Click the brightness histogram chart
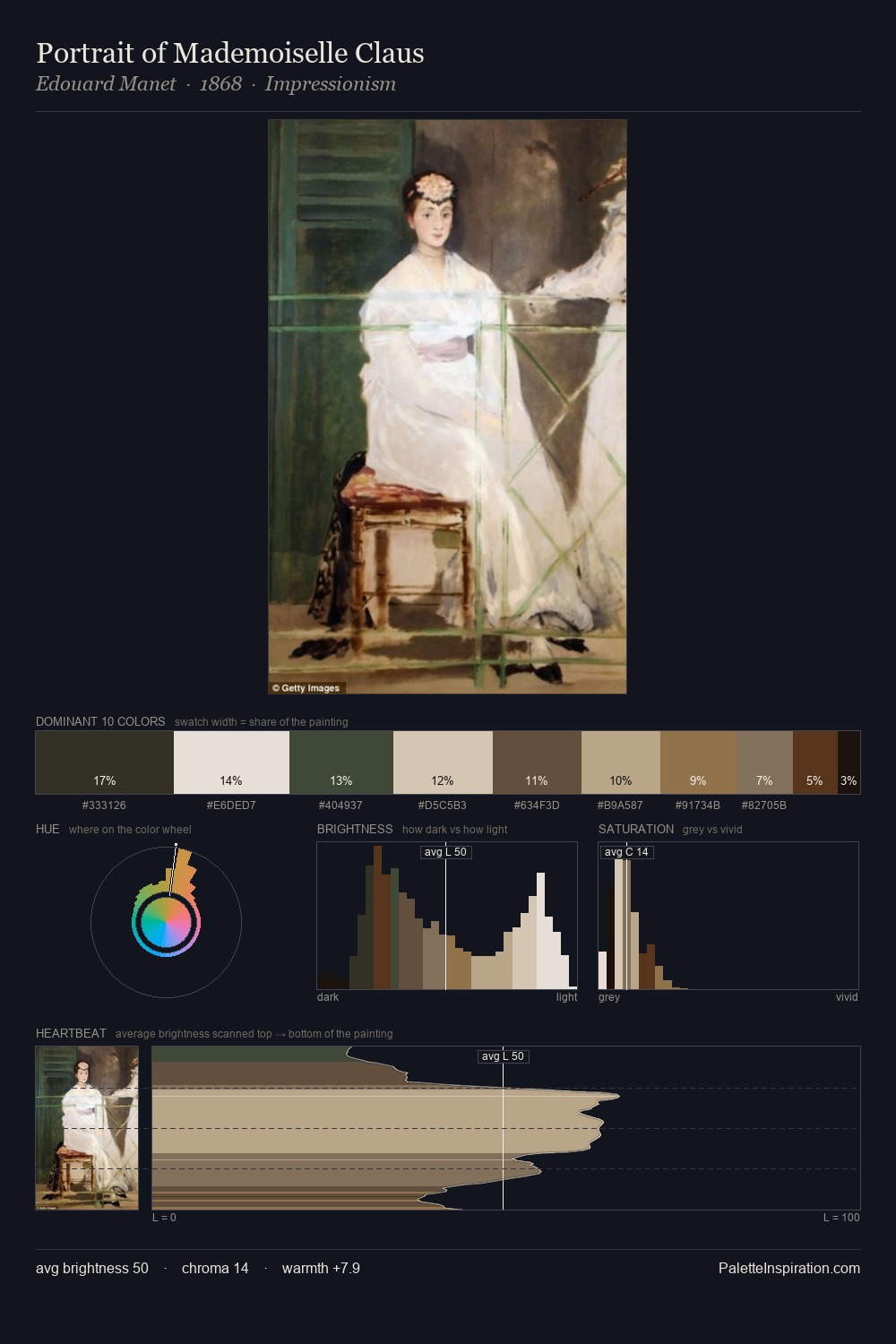896x1344 pixels. [447, 916]
